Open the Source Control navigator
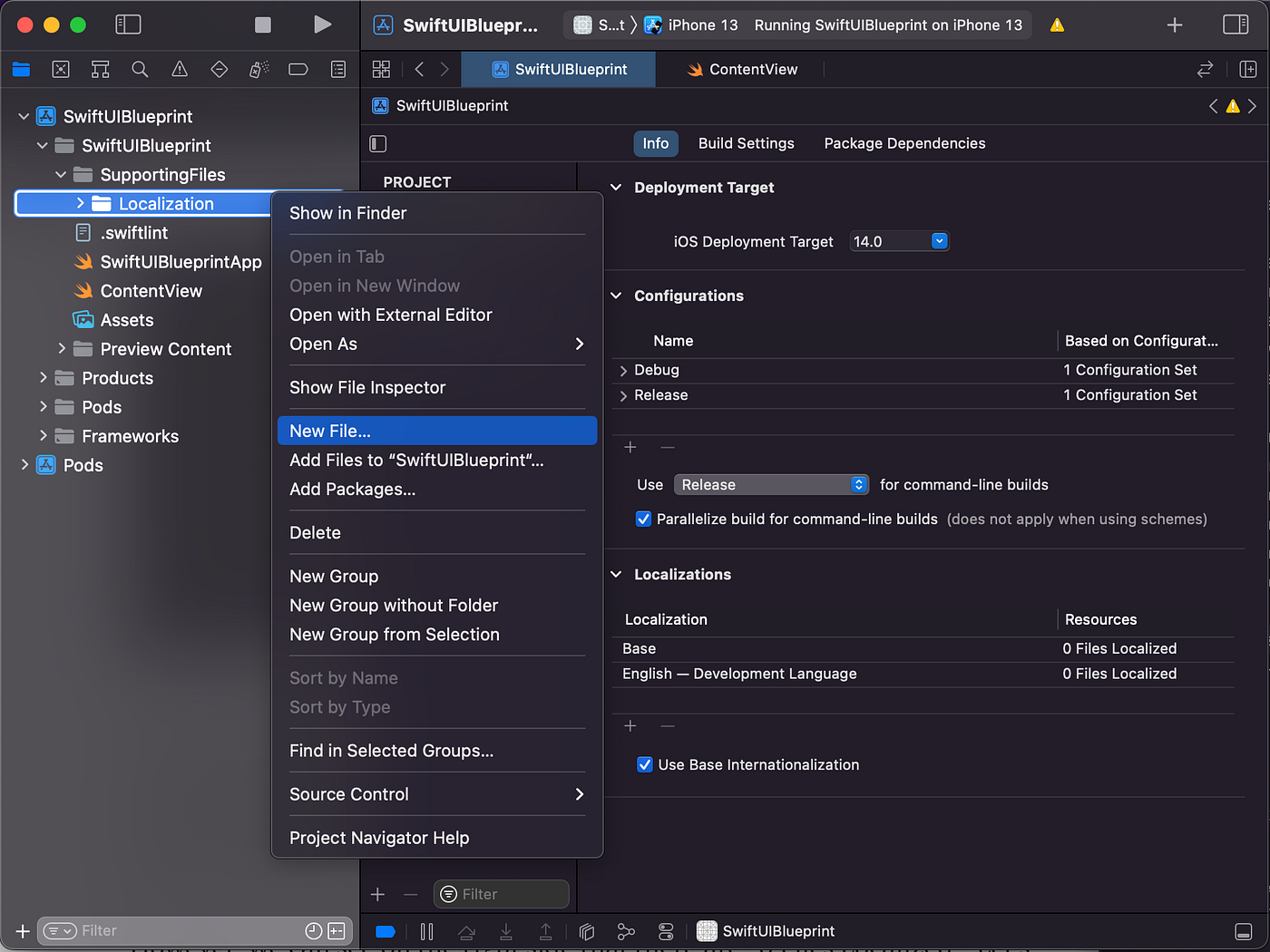Viewport: 1270px width, 952px height. coord(61,69)
